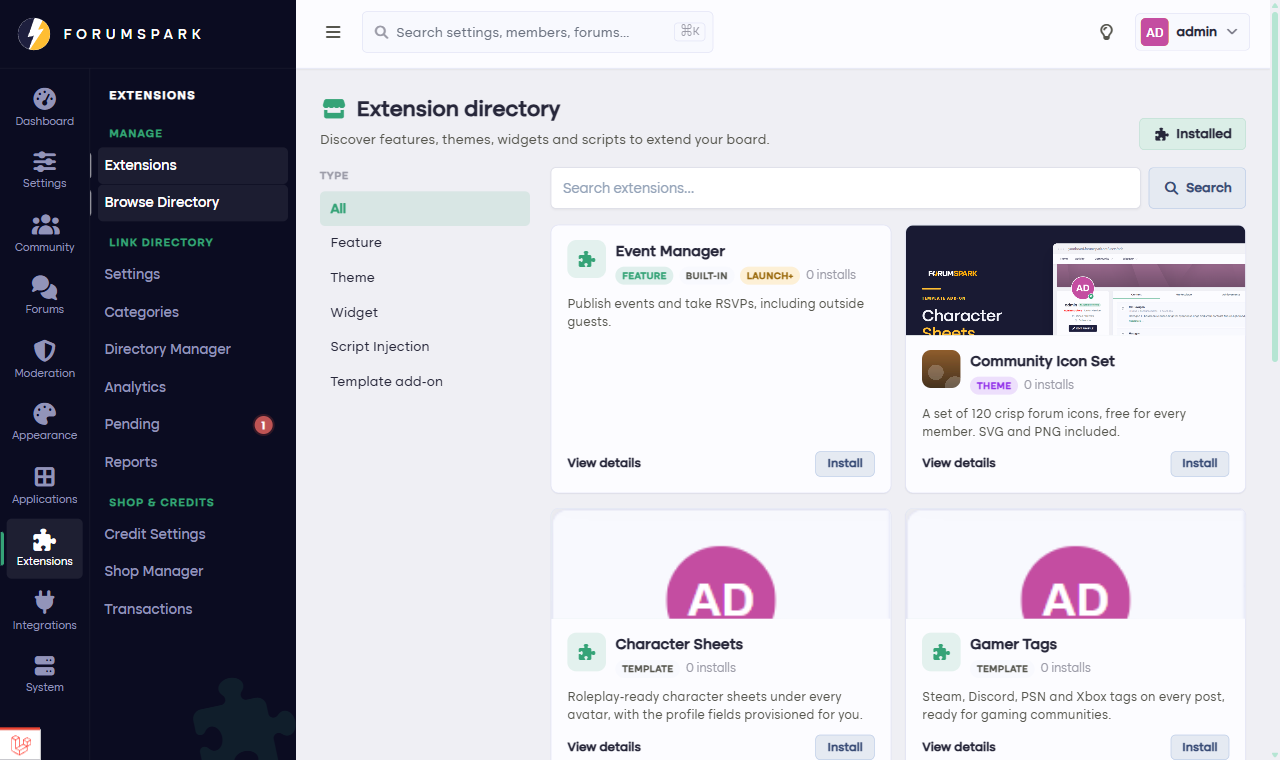Viewport: 1280px width, 760px height.
Task: Open the Applications grid icon
Action: [45, 476]
